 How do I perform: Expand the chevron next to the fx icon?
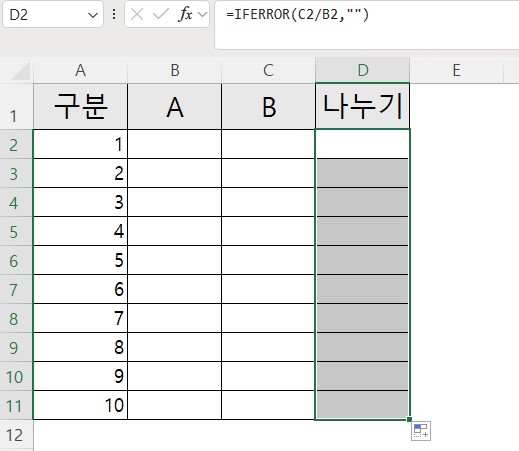202,14
